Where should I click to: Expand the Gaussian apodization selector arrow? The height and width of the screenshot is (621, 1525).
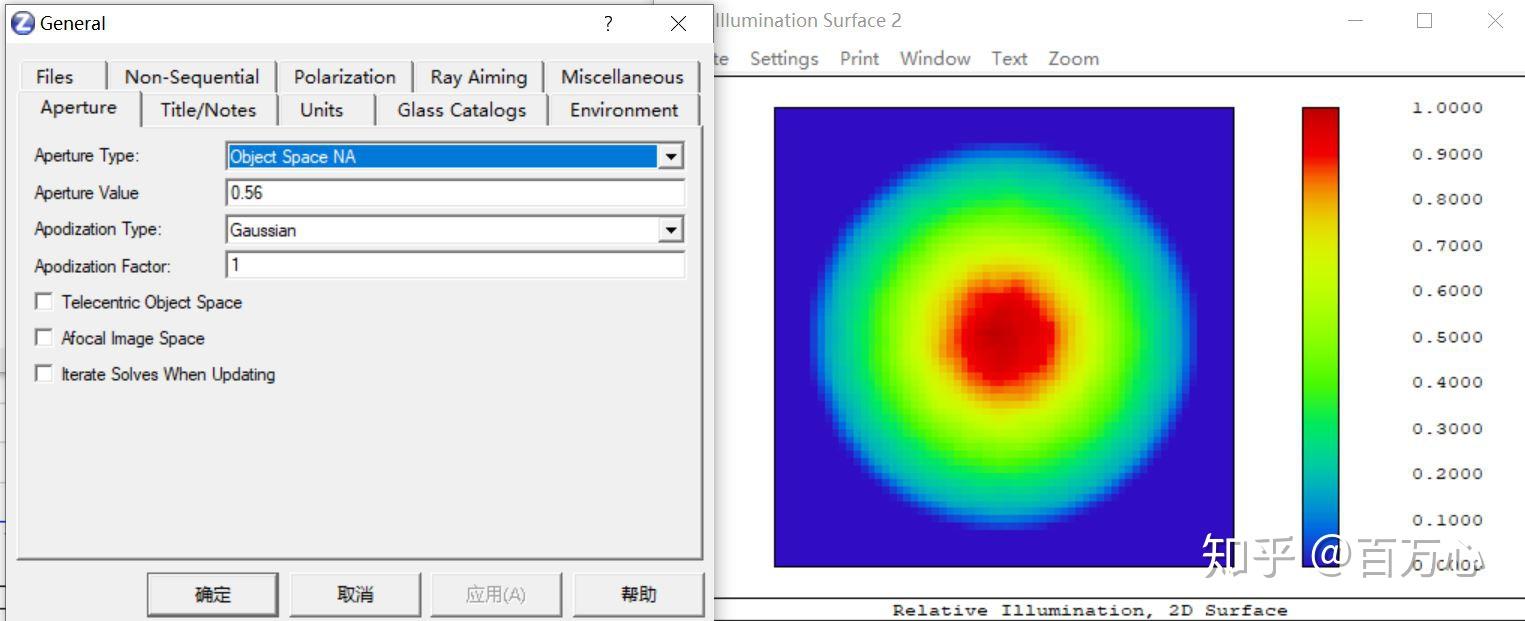coord(672,229)
